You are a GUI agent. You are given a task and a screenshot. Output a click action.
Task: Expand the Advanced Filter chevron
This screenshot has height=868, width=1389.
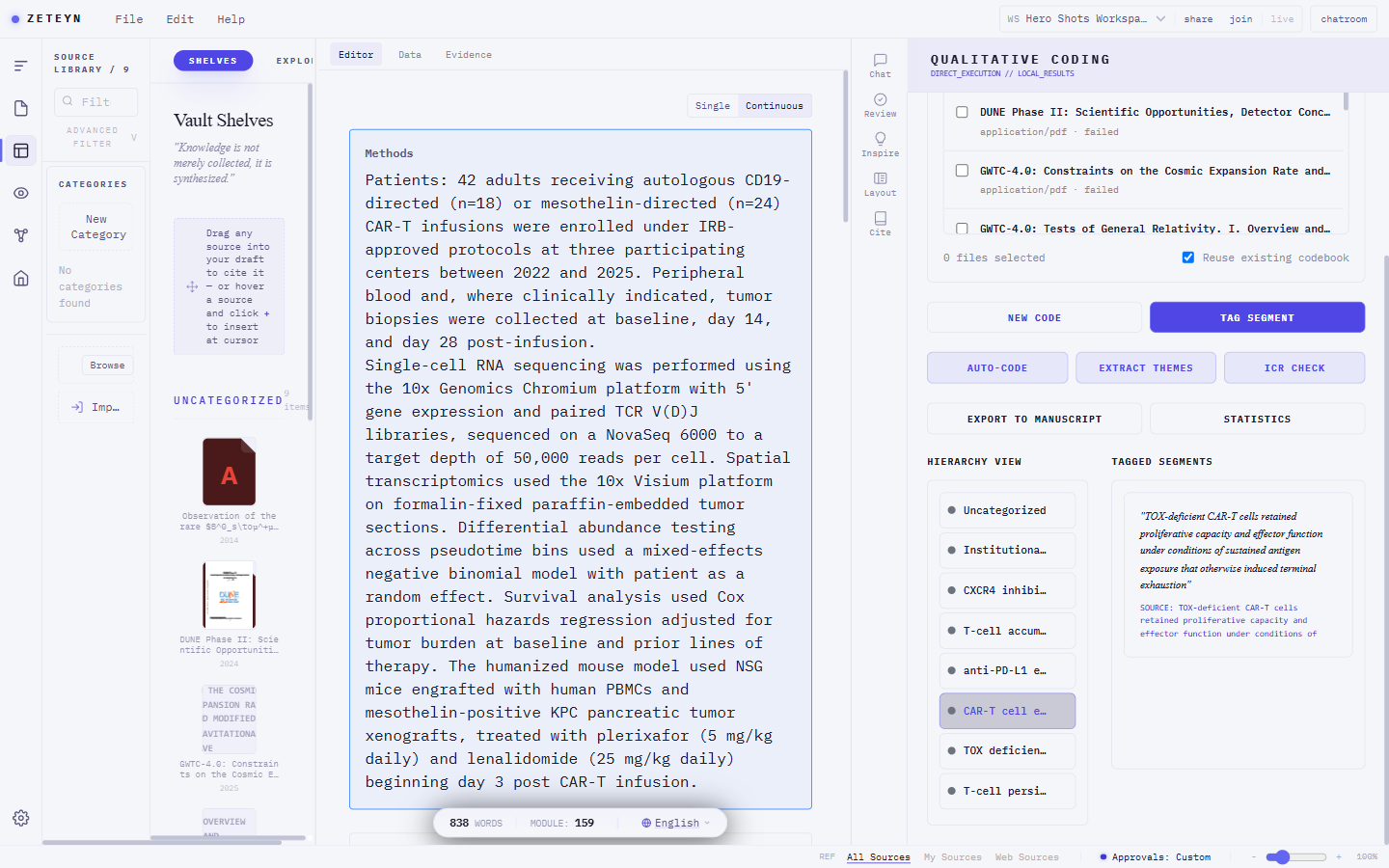pyautogui.click(x=134, y=137)
